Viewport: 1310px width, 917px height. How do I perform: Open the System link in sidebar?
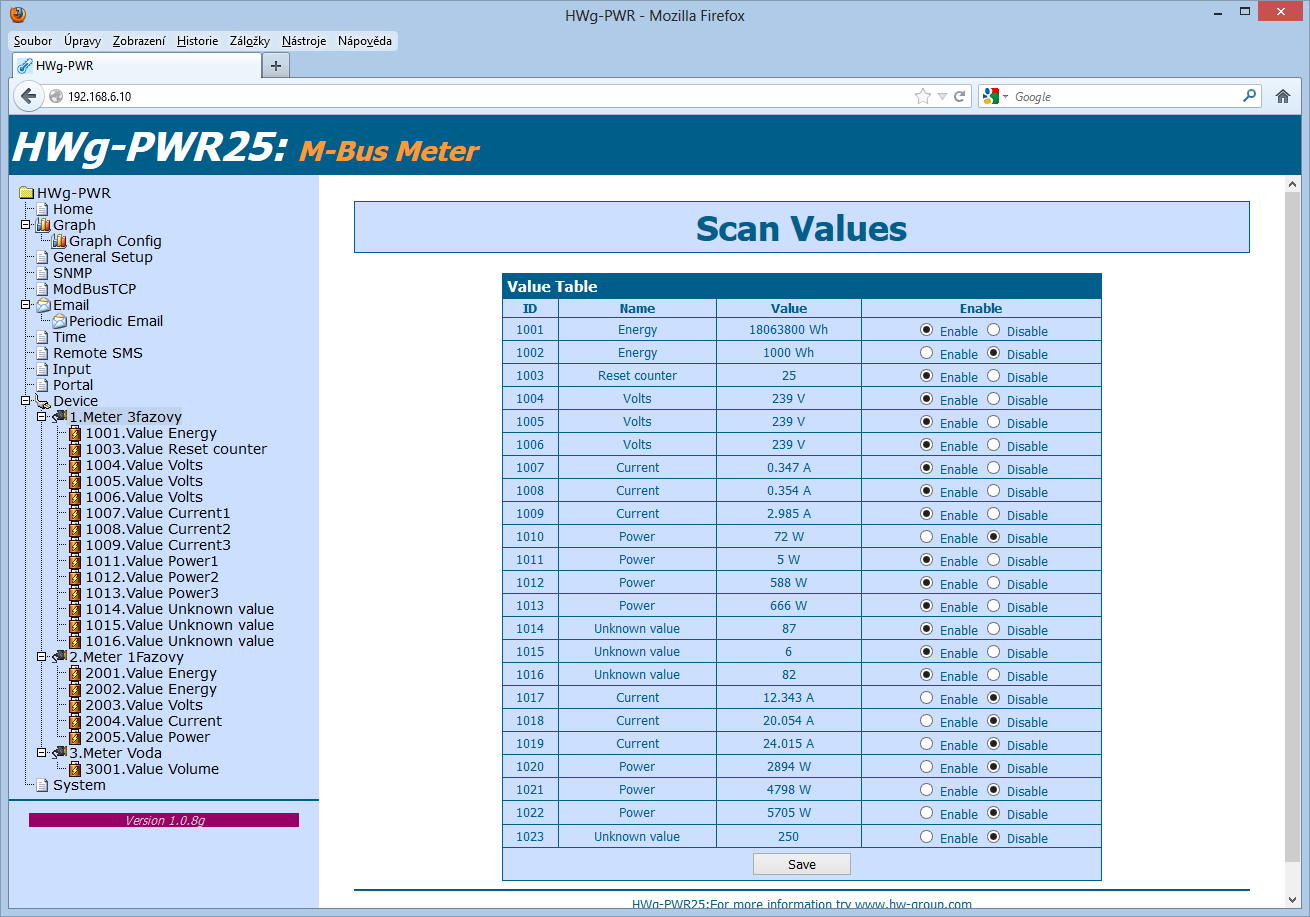[x=79, y=785]
